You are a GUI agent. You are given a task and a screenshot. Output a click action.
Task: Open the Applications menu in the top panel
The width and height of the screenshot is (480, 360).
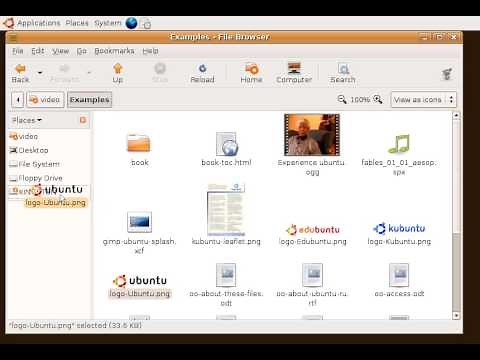[x=39, y=23]
